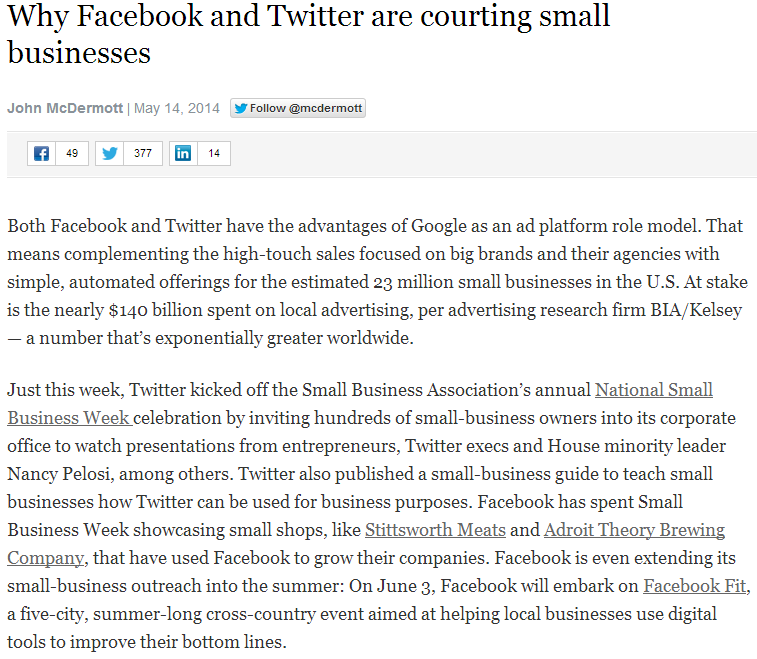Open the Facebook share count of 49
Image resolution: width=757 pixels, height=659 pixels.
coord(72,153)
